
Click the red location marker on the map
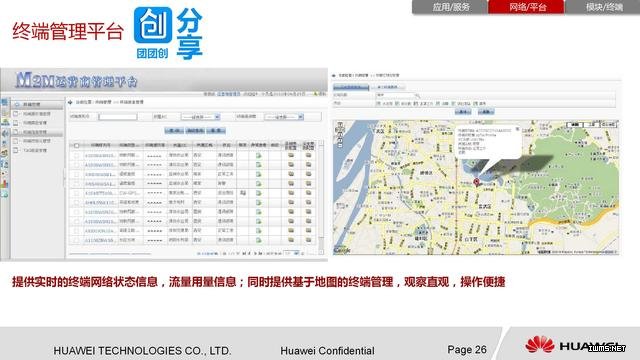click(x=476, y=182)
